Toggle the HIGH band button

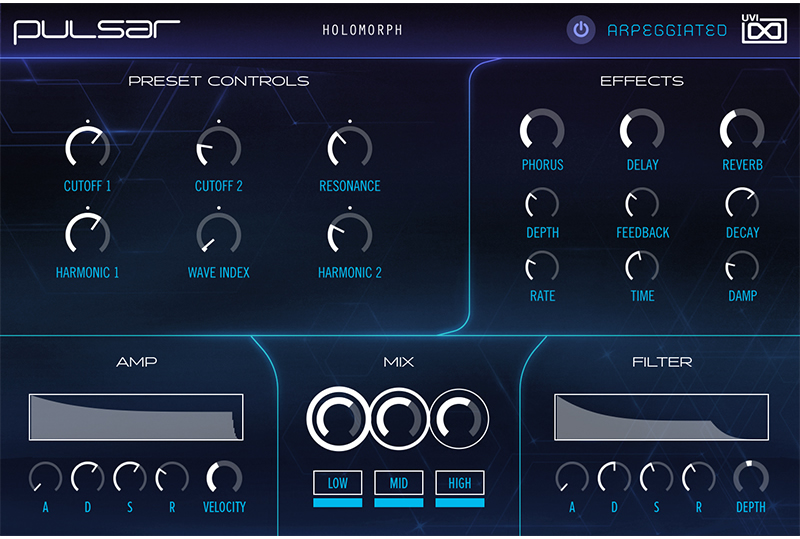click(460, 482)
